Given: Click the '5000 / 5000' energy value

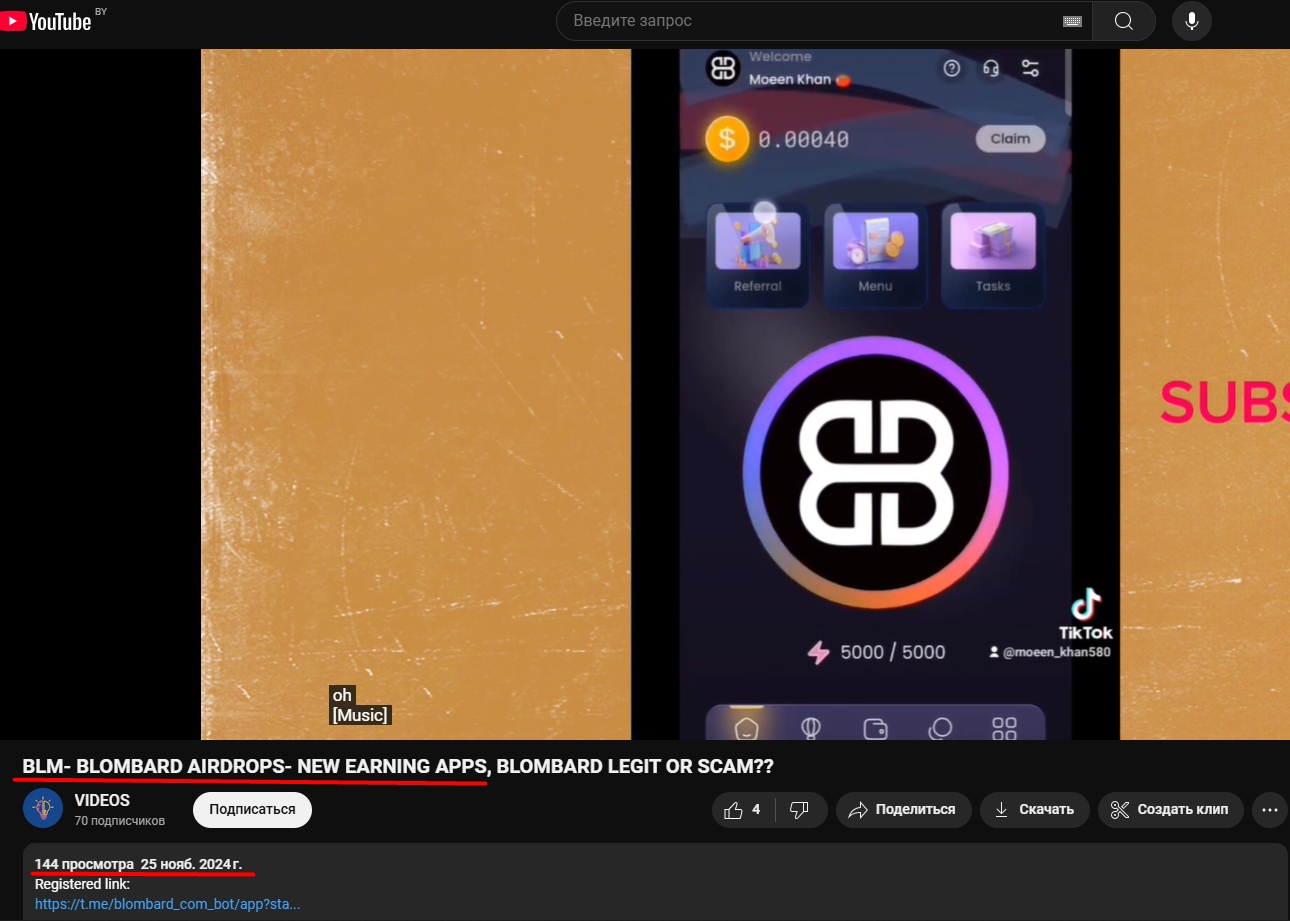Looking at the screenshot, I should tap(893, 652).
